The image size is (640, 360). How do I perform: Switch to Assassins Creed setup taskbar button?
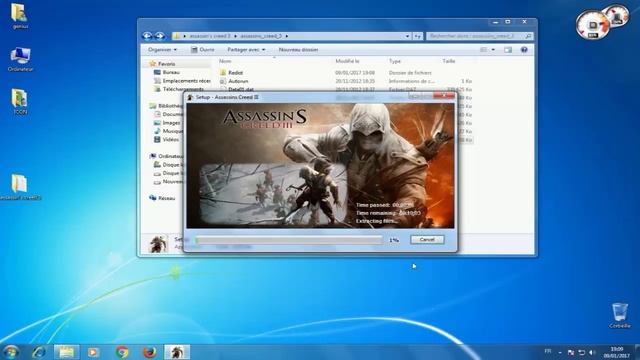tap(177, 352)
